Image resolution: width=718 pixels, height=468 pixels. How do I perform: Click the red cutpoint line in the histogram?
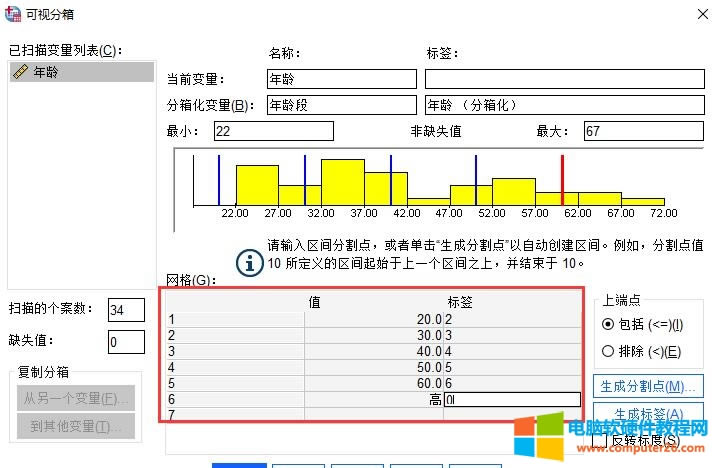click(562, 180)
